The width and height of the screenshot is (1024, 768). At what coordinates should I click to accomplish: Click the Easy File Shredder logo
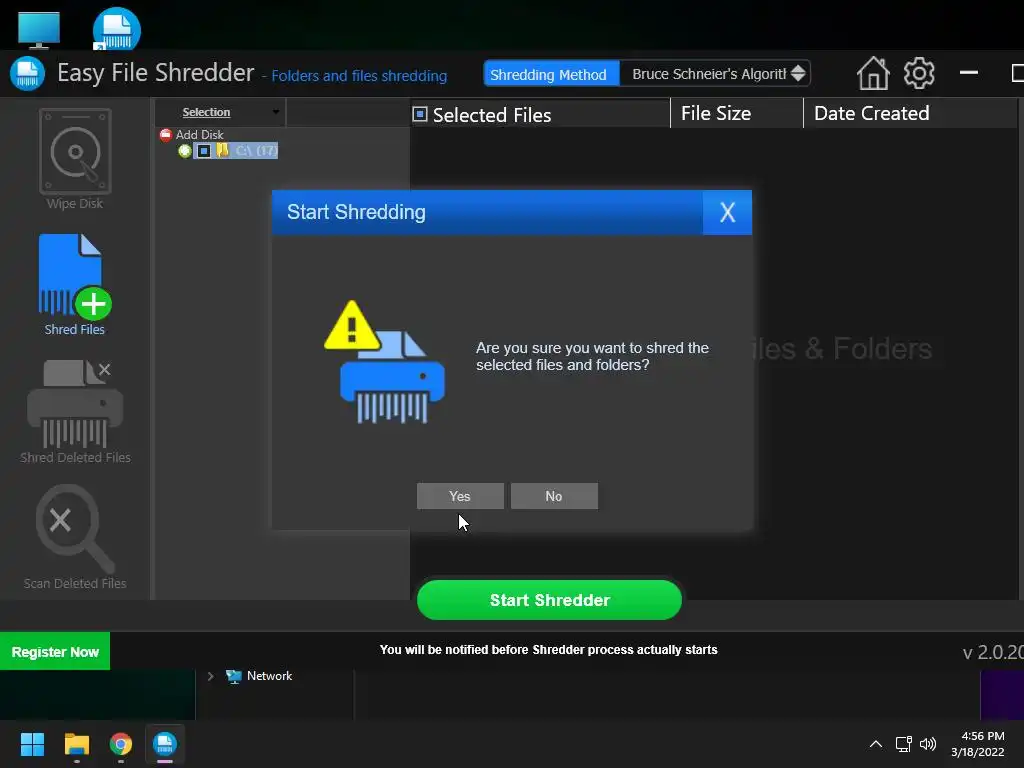point(27,73)
